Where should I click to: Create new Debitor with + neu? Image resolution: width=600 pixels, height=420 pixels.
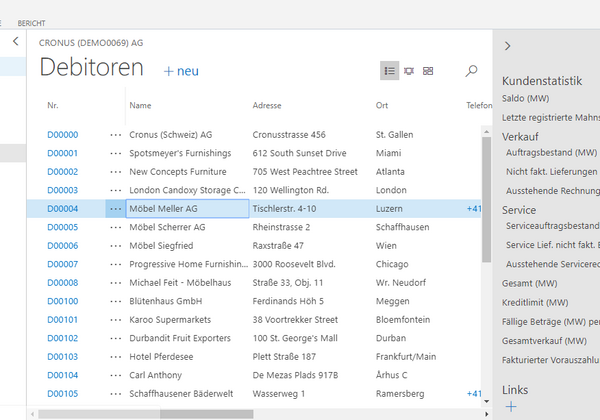(181, 71)
